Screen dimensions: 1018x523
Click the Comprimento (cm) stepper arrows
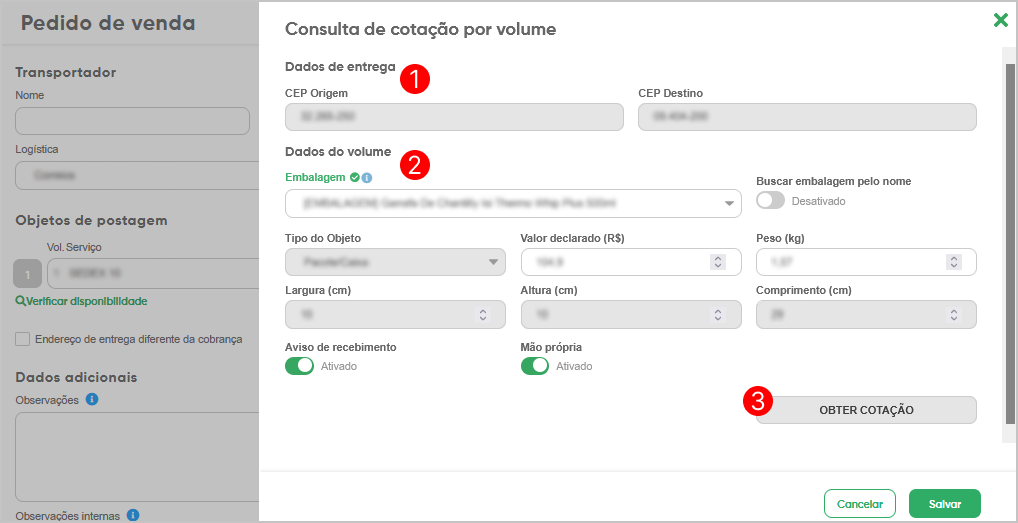954,314
